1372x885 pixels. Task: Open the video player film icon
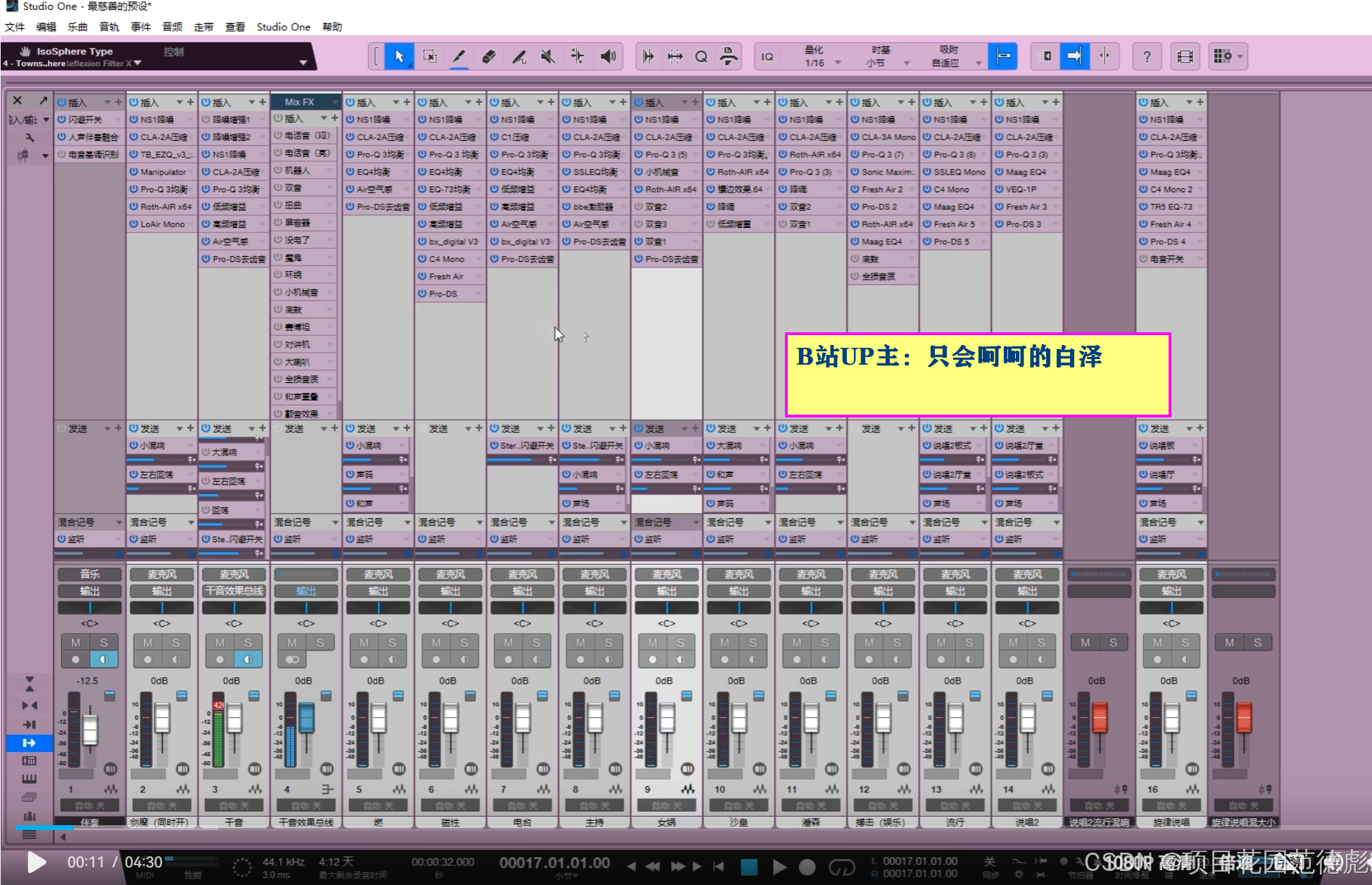[1185, 56]
